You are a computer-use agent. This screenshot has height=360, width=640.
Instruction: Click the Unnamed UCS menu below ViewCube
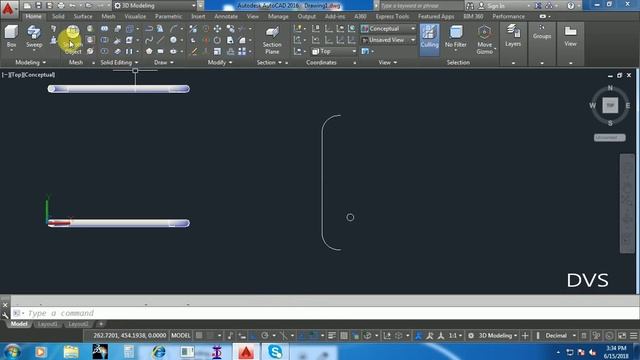click(x=609, y=138)
